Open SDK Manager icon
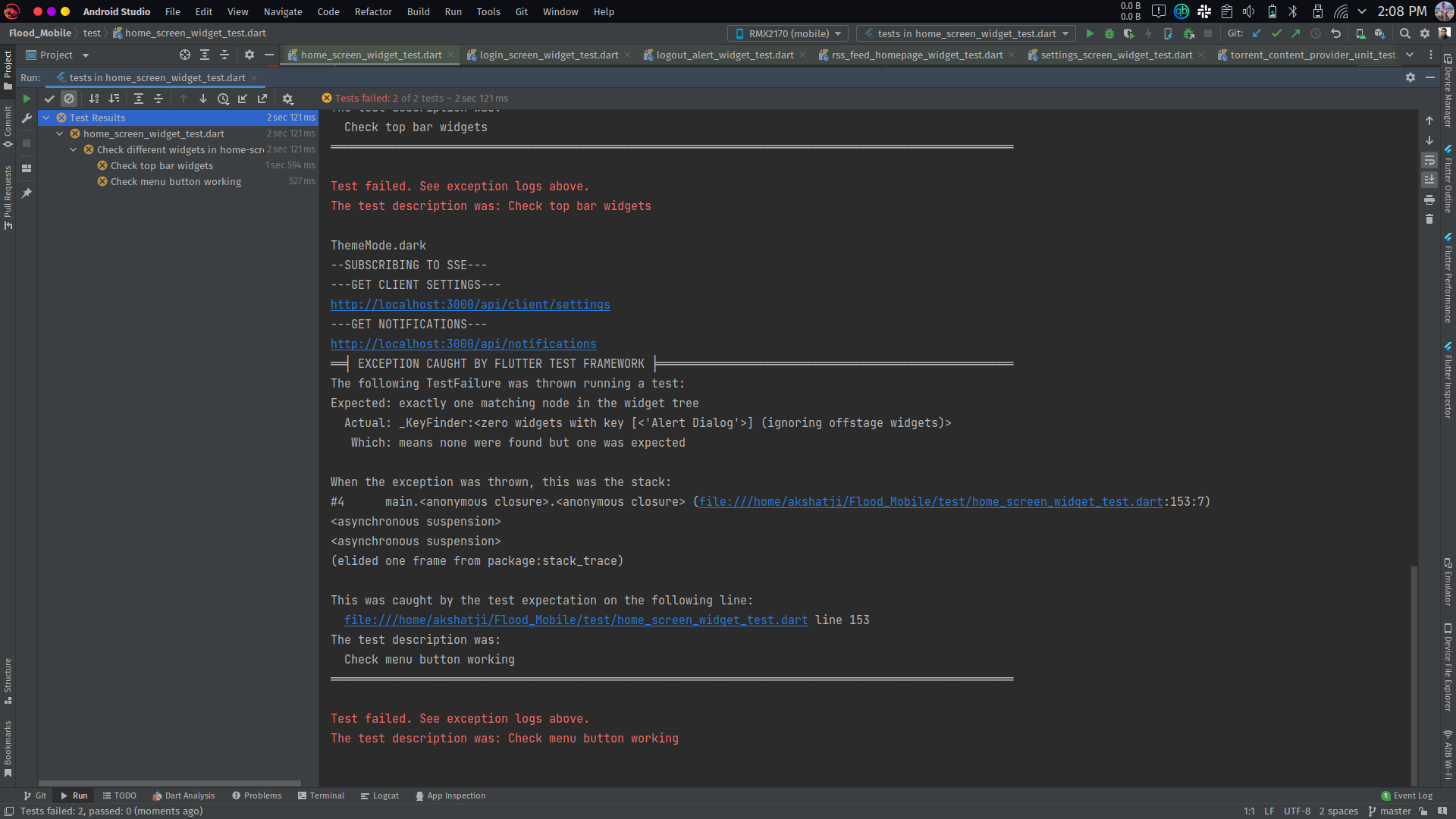The height and width of the screenshot is (819, 1456). [1380, 33]
